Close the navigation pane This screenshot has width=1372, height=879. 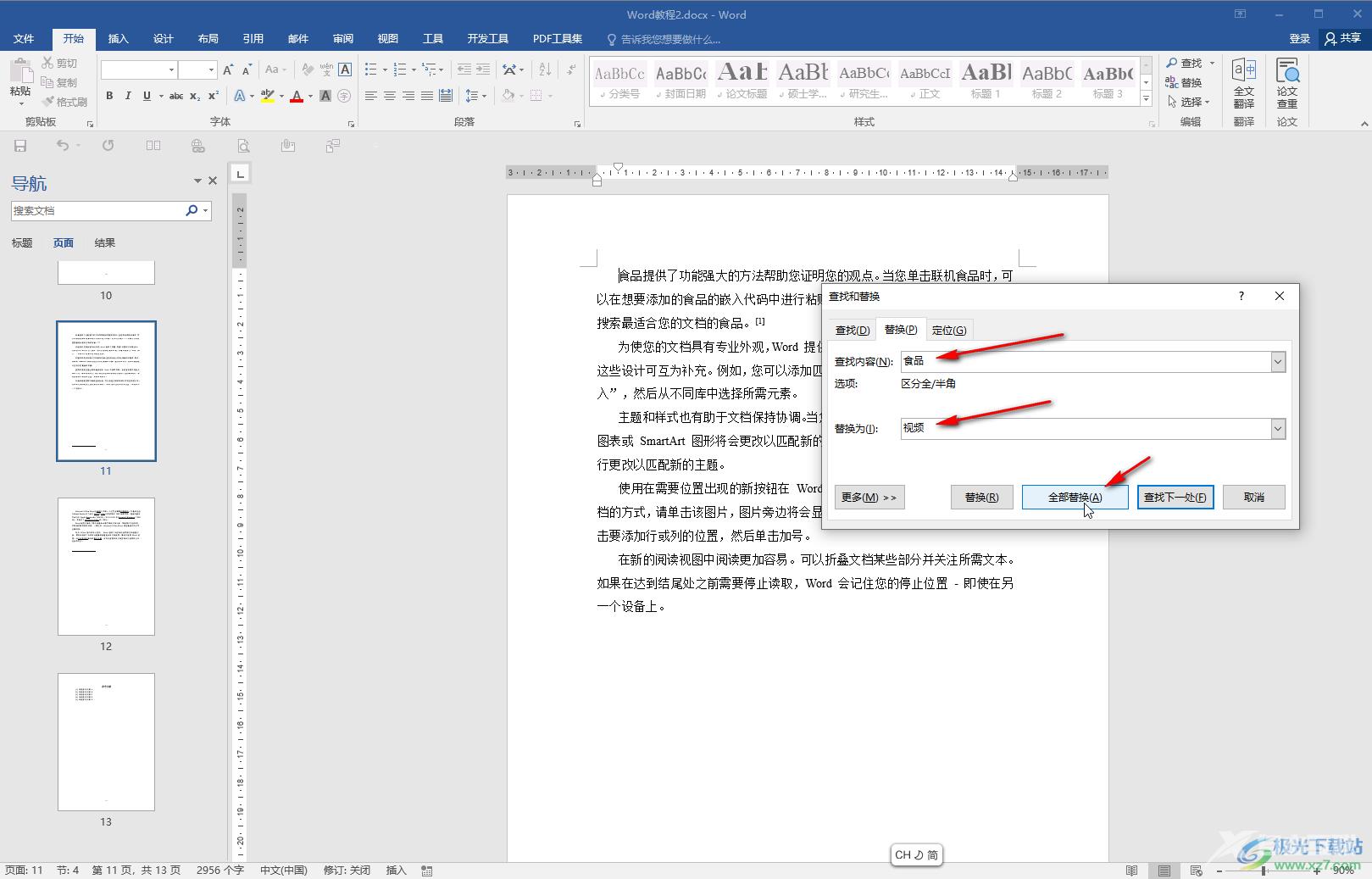point(213,181)
